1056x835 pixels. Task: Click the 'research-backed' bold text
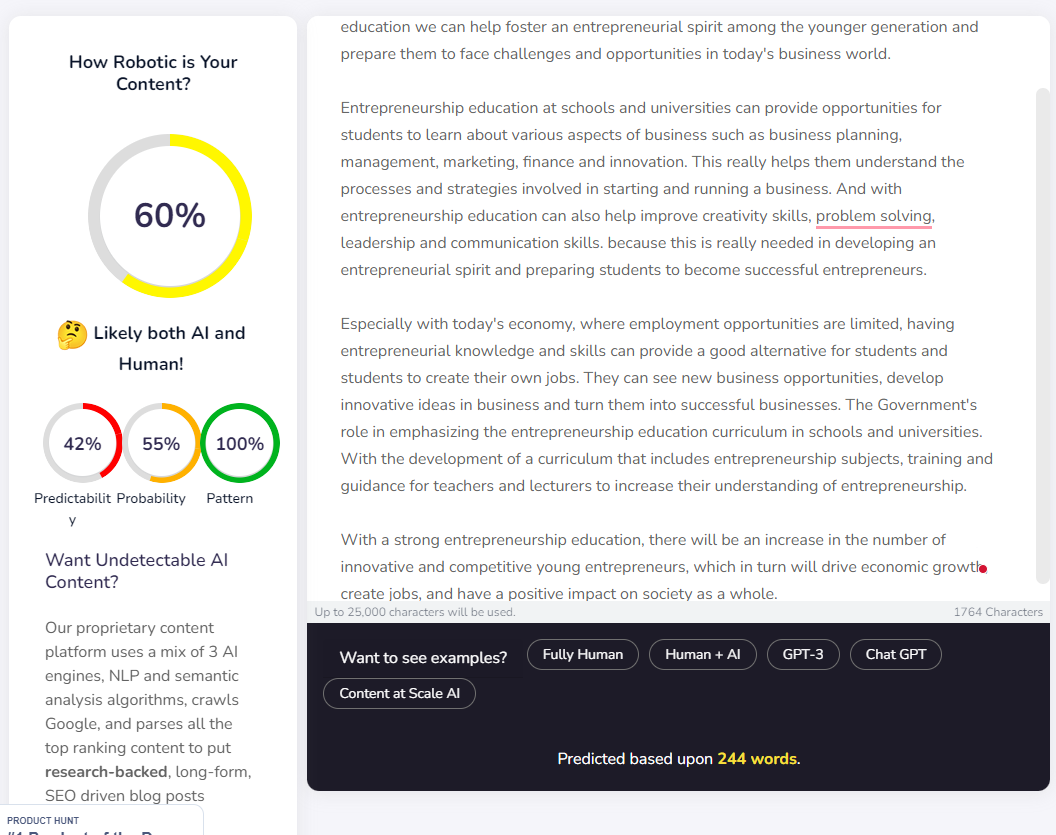point(106,772)
